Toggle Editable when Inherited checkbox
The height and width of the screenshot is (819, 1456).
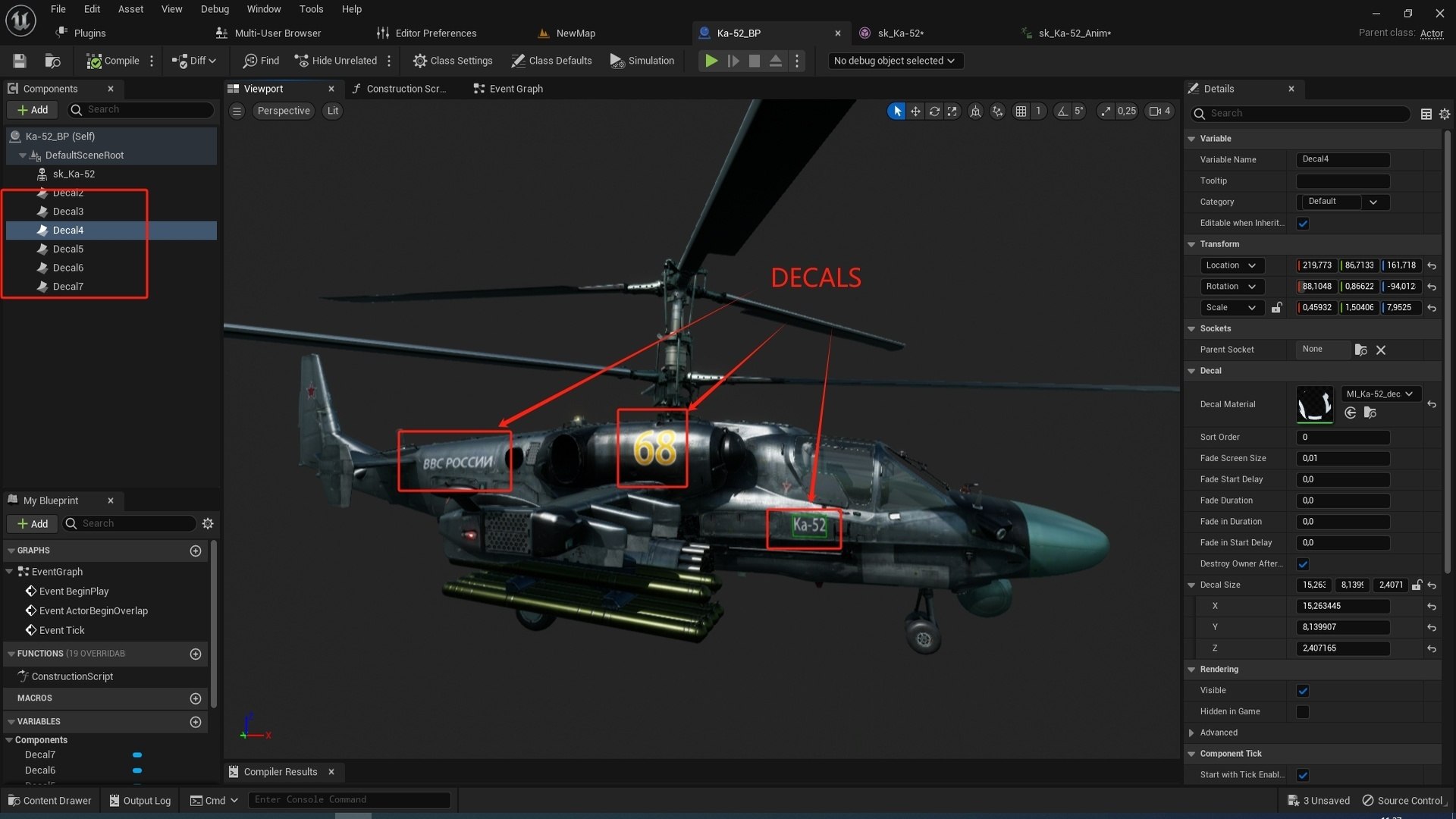tap(1303, 223)
